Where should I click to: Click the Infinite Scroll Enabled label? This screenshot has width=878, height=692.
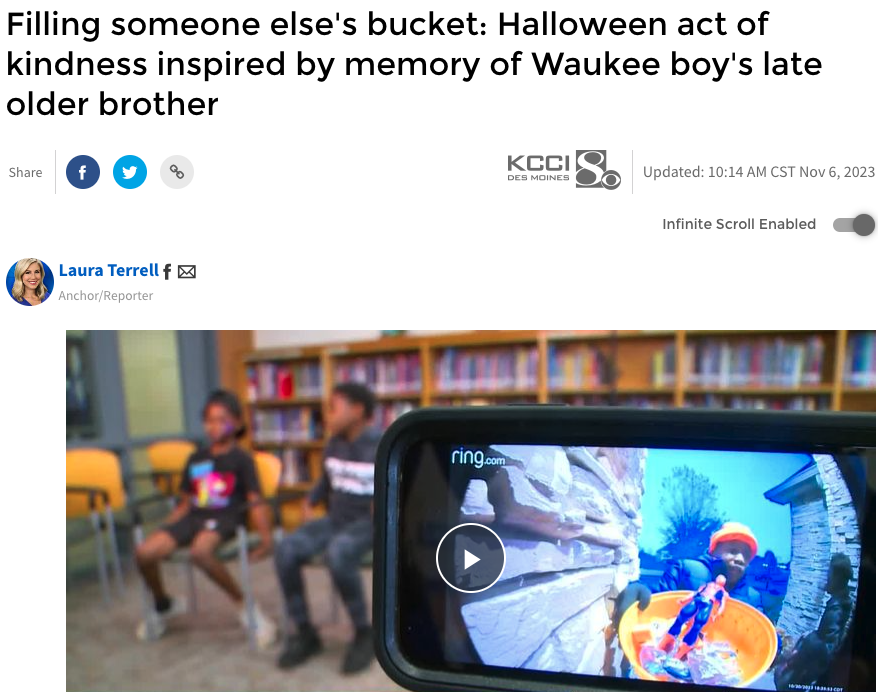point(739,224)
